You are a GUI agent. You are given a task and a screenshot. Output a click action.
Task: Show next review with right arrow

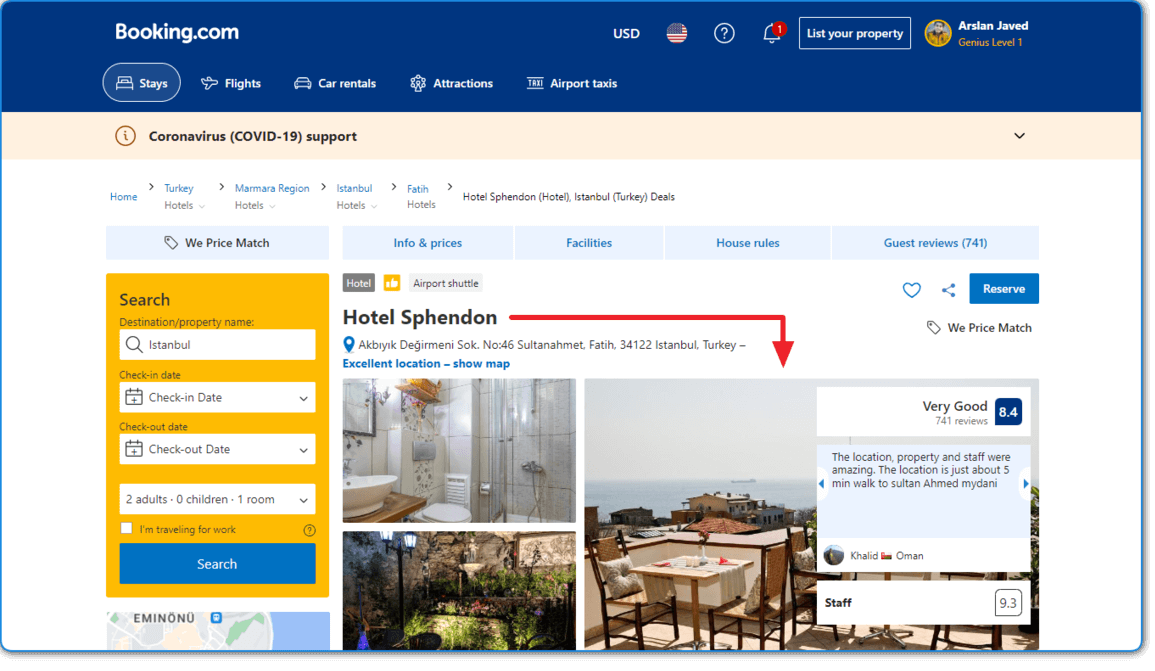pyautogui.click(x=1026, y=484)
